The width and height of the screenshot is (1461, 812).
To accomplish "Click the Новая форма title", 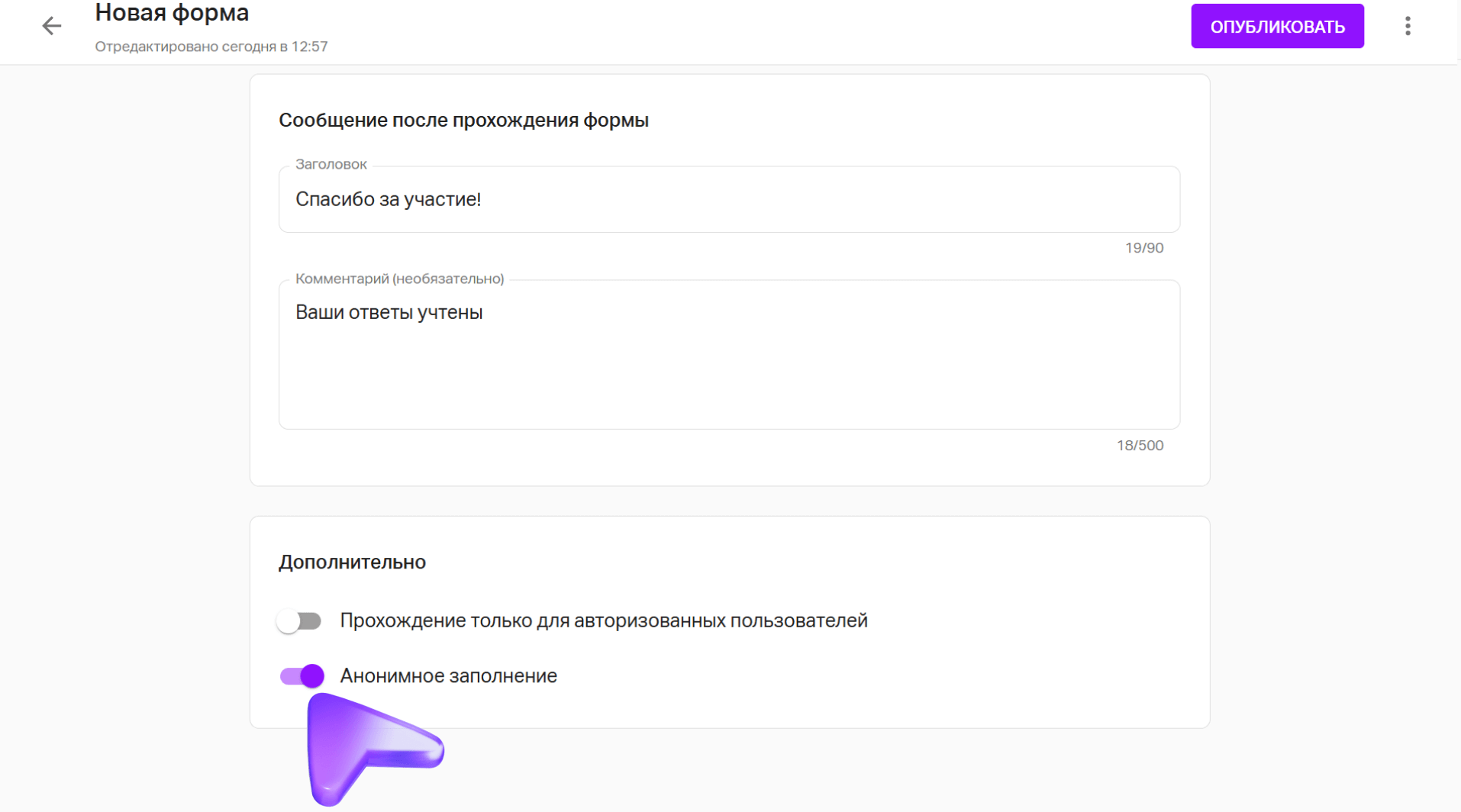I will [x=172, y=13].
